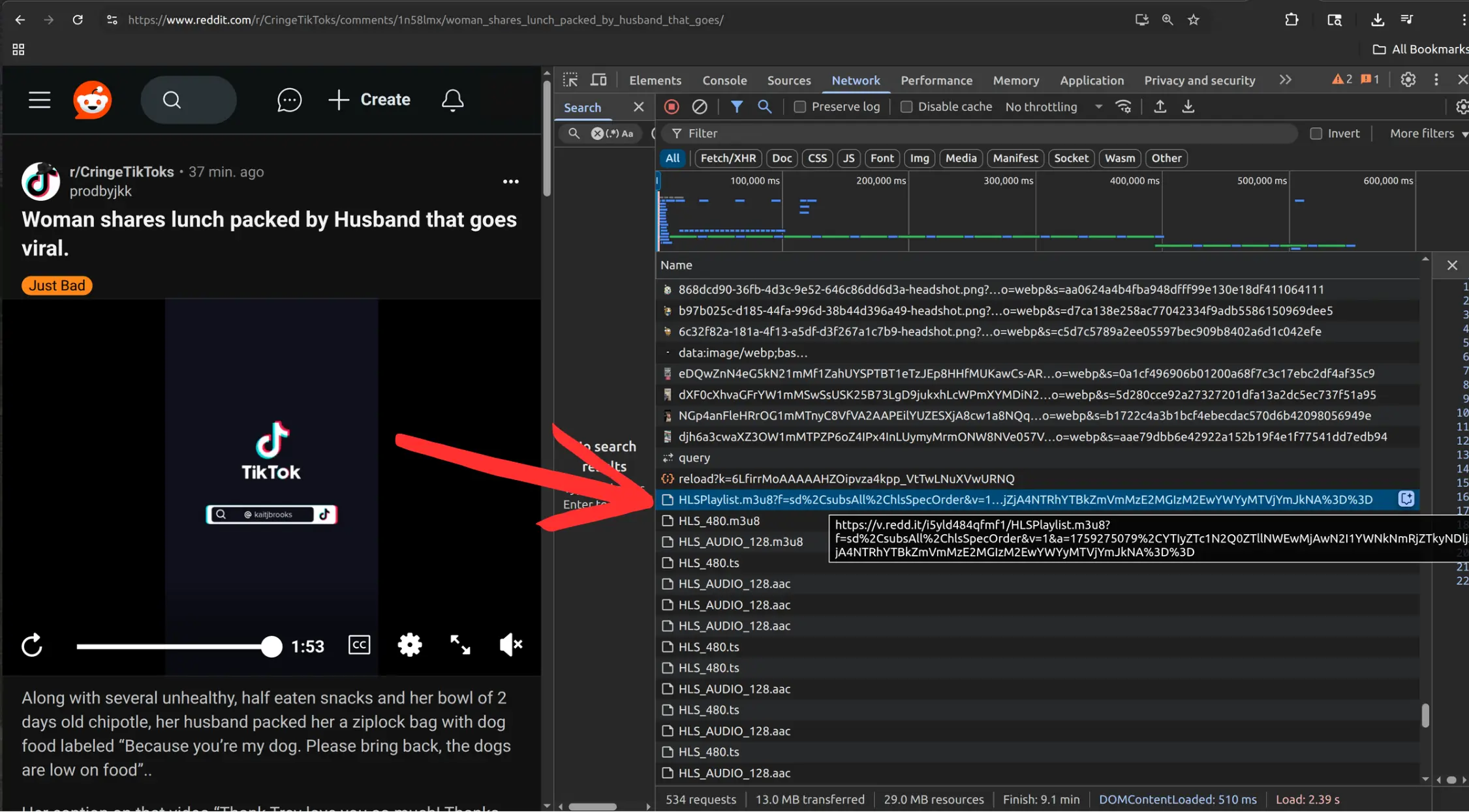The height and width of the screenshot is (812, 1469).
Task: Expand More filters dropdown
Action: [1429, 134]
